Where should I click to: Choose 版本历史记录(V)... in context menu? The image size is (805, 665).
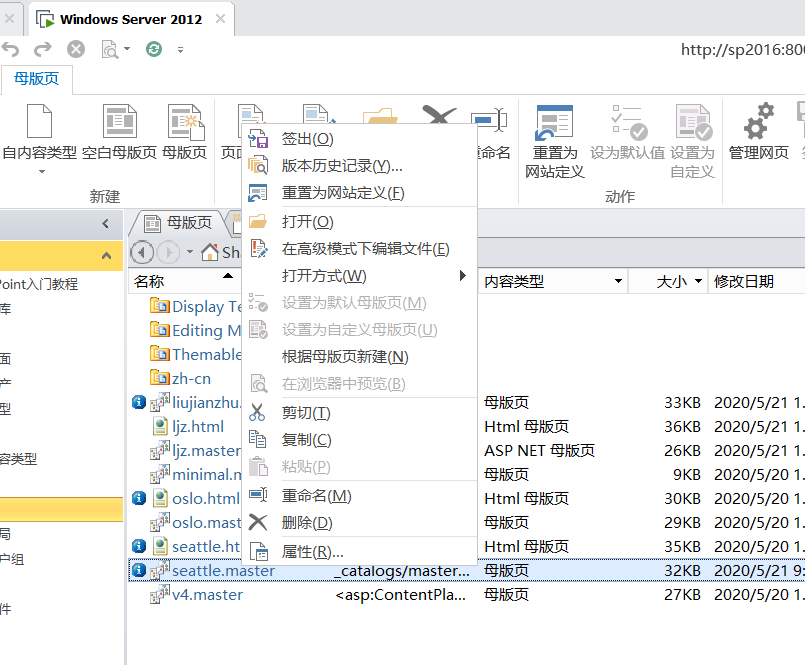(359, 166)
